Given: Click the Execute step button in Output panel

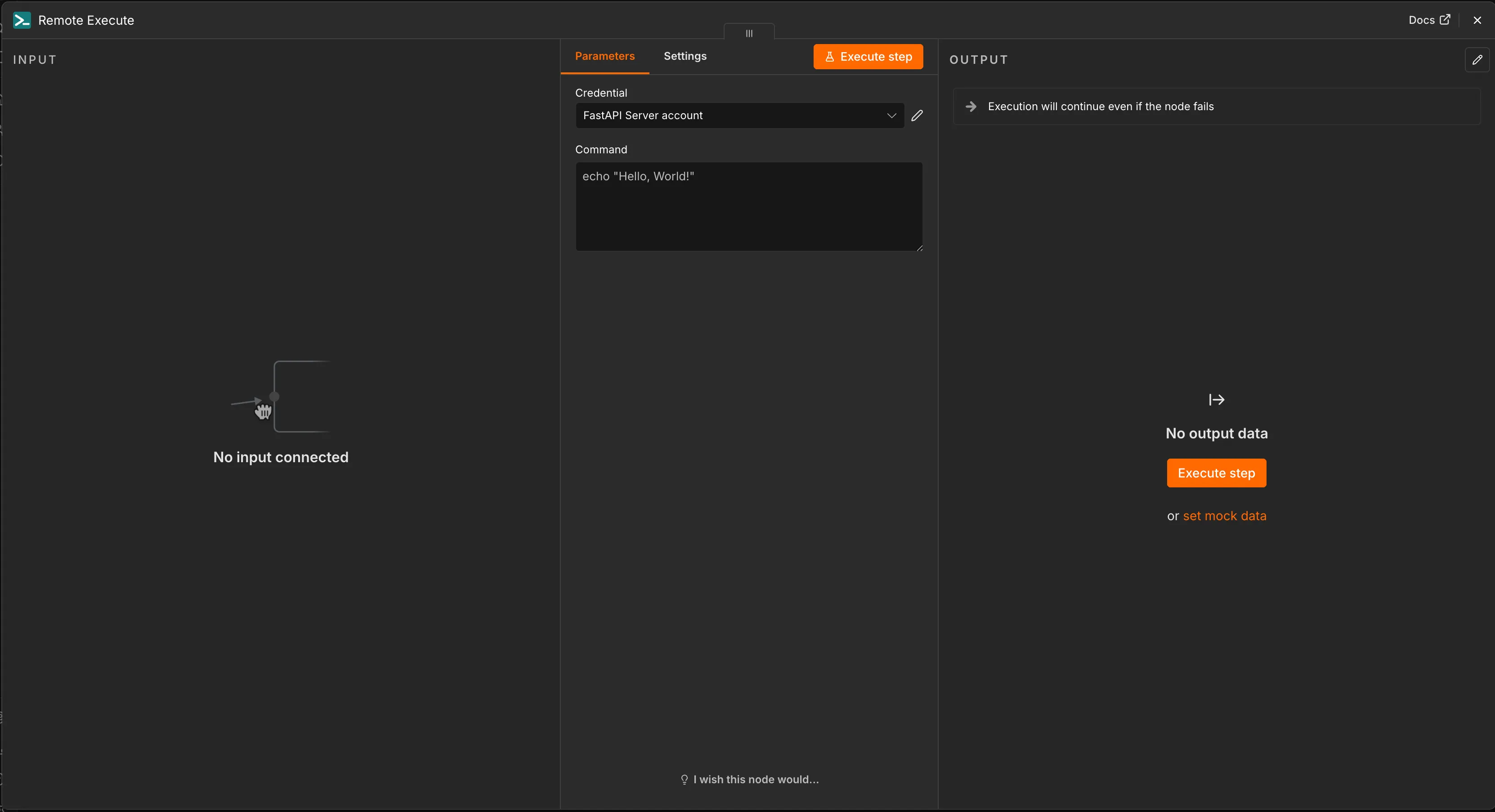Looking at the screenshot, I should coord(1217,473).
